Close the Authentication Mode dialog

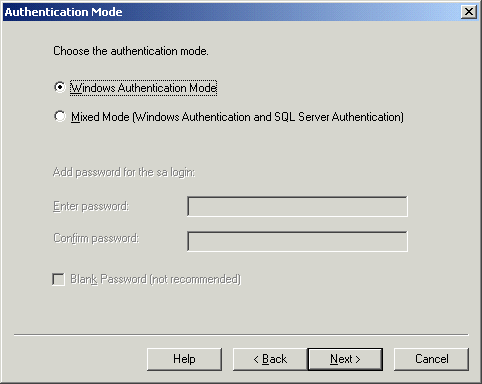[469, 12]
